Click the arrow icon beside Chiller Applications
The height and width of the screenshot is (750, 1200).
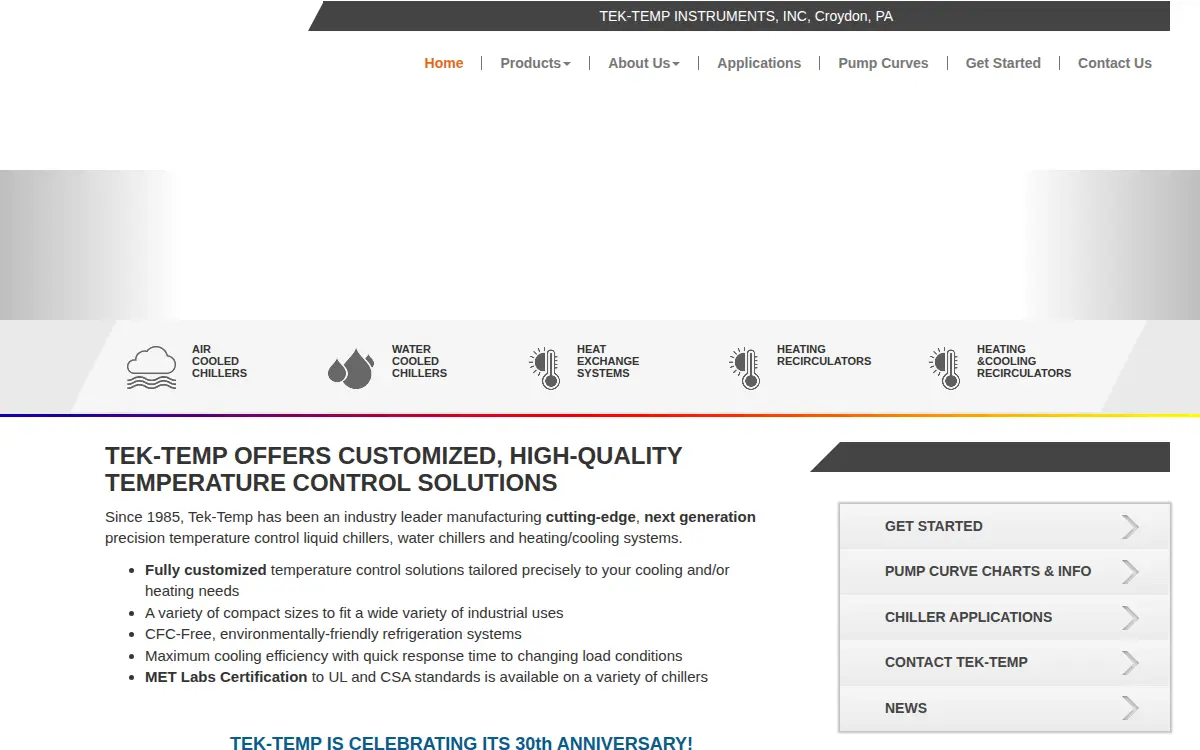pyautogui.click(x=1130, y=617)
